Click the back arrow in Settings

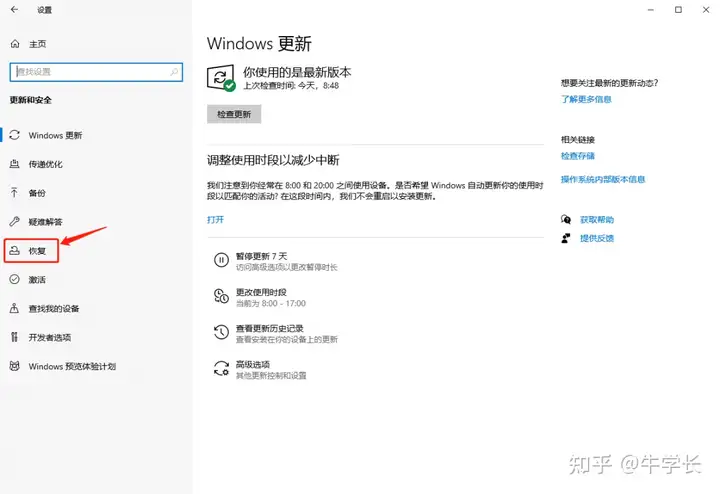point(14,9)
